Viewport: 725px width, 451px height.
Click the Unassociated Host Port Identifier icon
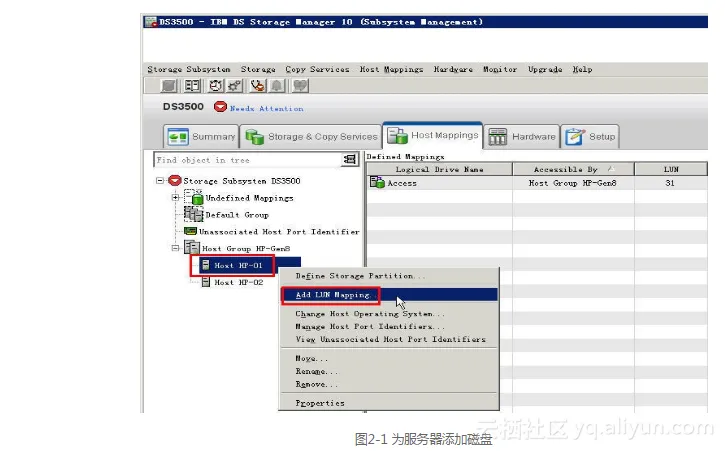(190, 231)
